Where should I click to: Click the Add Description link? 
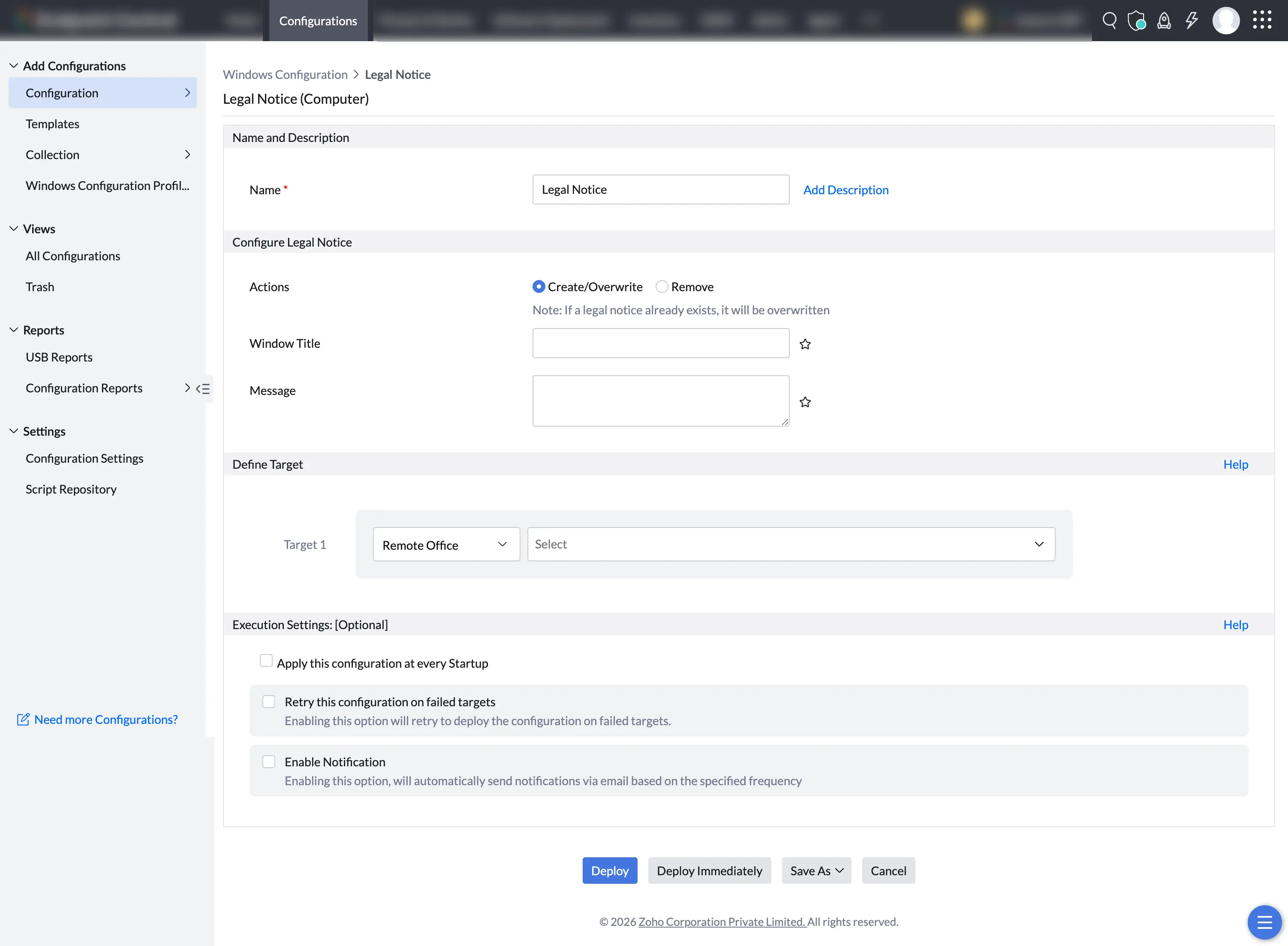[x=846, y=190]
